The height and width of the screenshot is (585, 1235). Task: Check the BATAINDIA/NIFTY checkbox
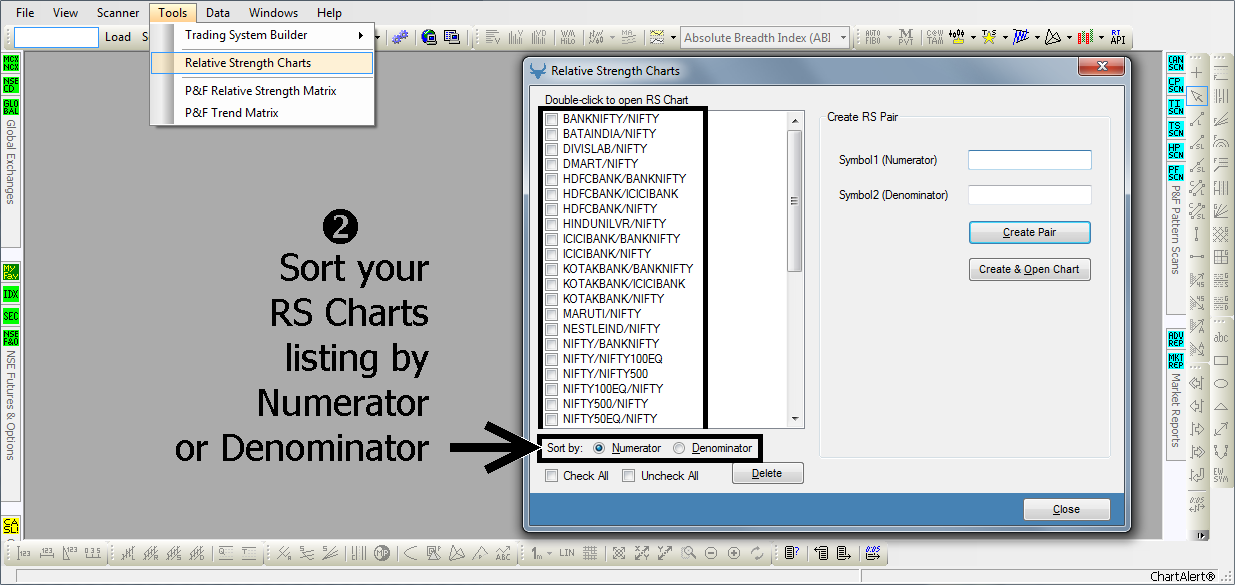(551, 134)
